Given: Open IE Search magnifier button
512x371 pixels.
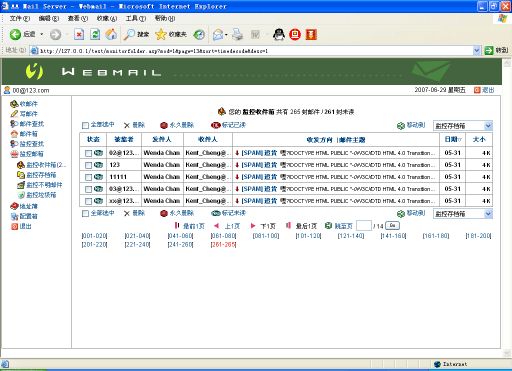Looking at the screenshot, I should (x=136, y=34).
